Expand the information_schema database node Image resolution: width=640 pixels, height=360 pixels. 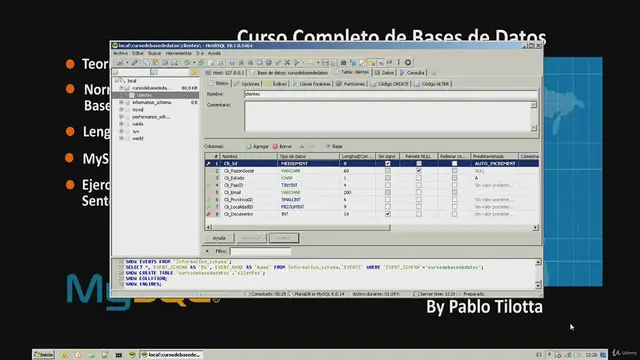click(121, 102)
